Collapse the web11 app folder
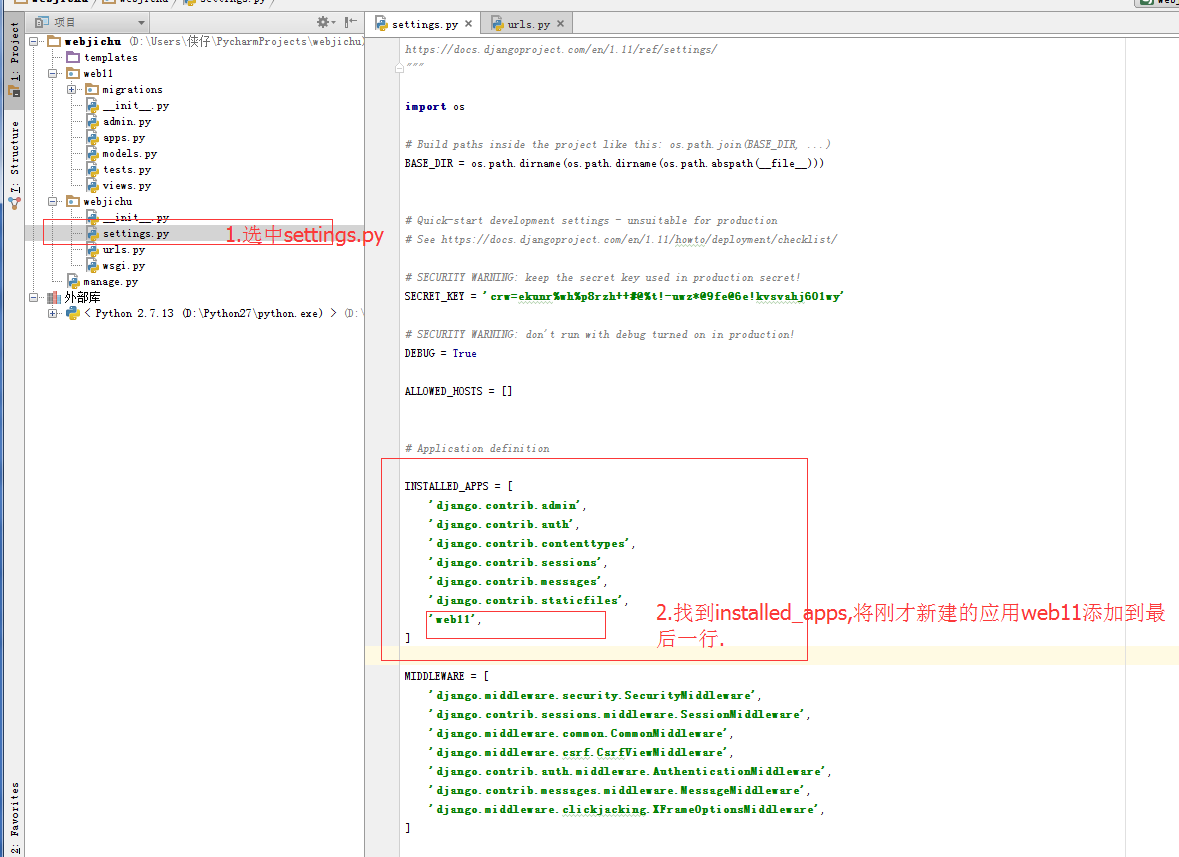1179x857 pixels. click(53, 74)
